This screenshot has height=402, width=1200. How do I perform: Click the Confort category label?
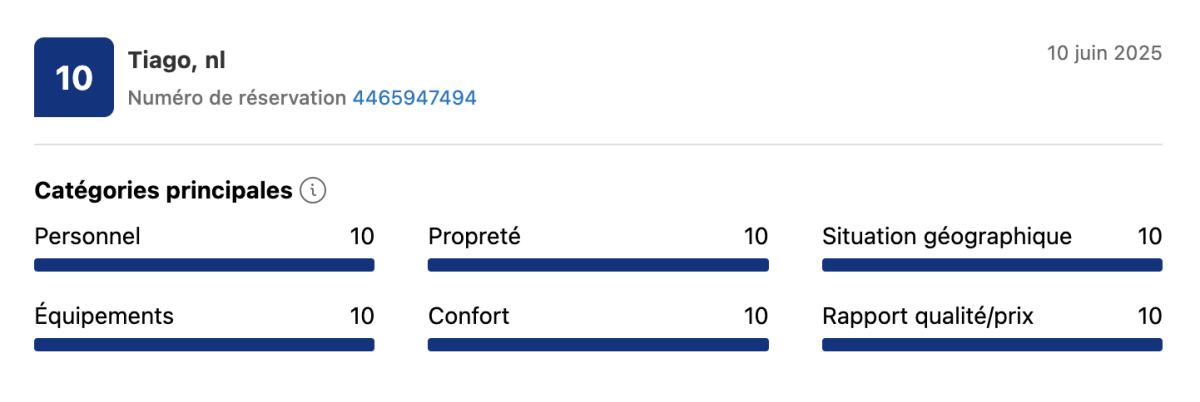[468, 316]
